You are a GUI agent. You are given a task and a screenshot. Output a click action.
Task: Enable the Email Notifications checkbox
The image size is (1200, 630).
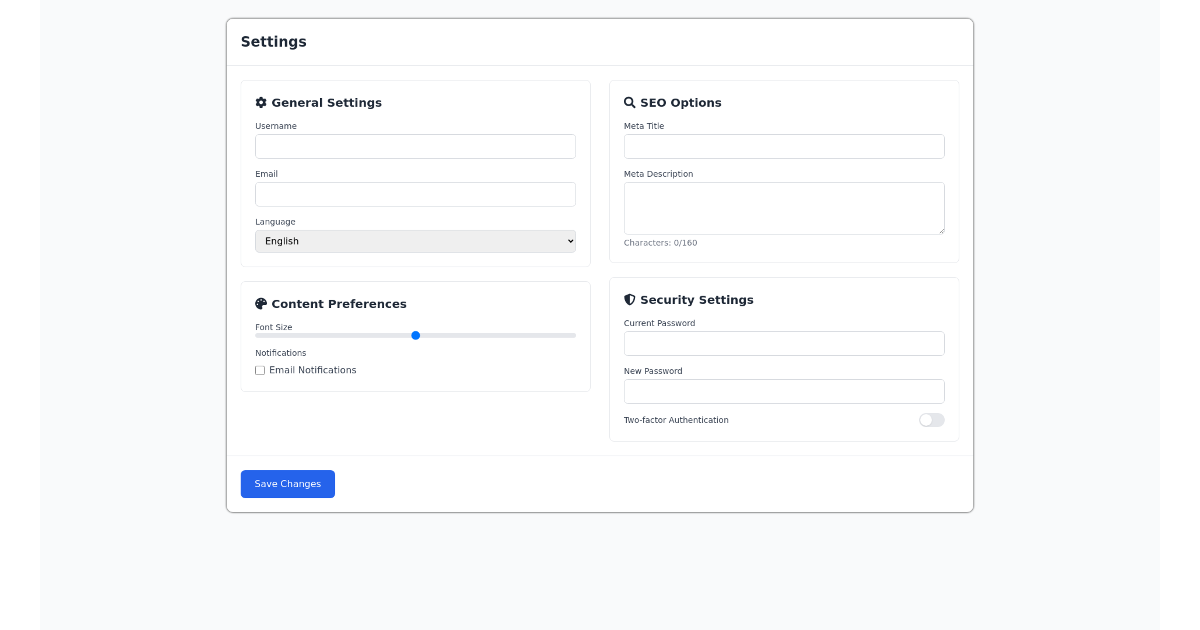(x=260, y=370)
